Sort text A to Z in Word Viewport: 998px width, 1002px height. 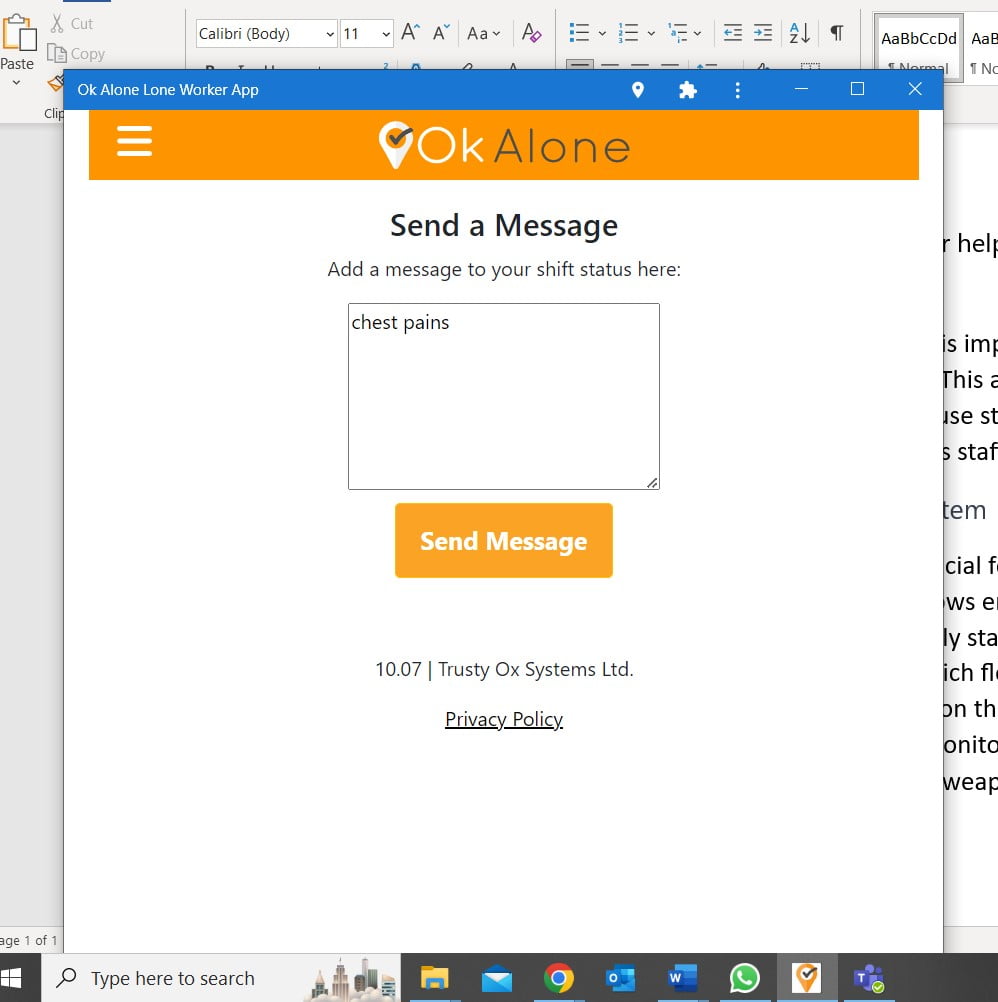coord(799,33)
